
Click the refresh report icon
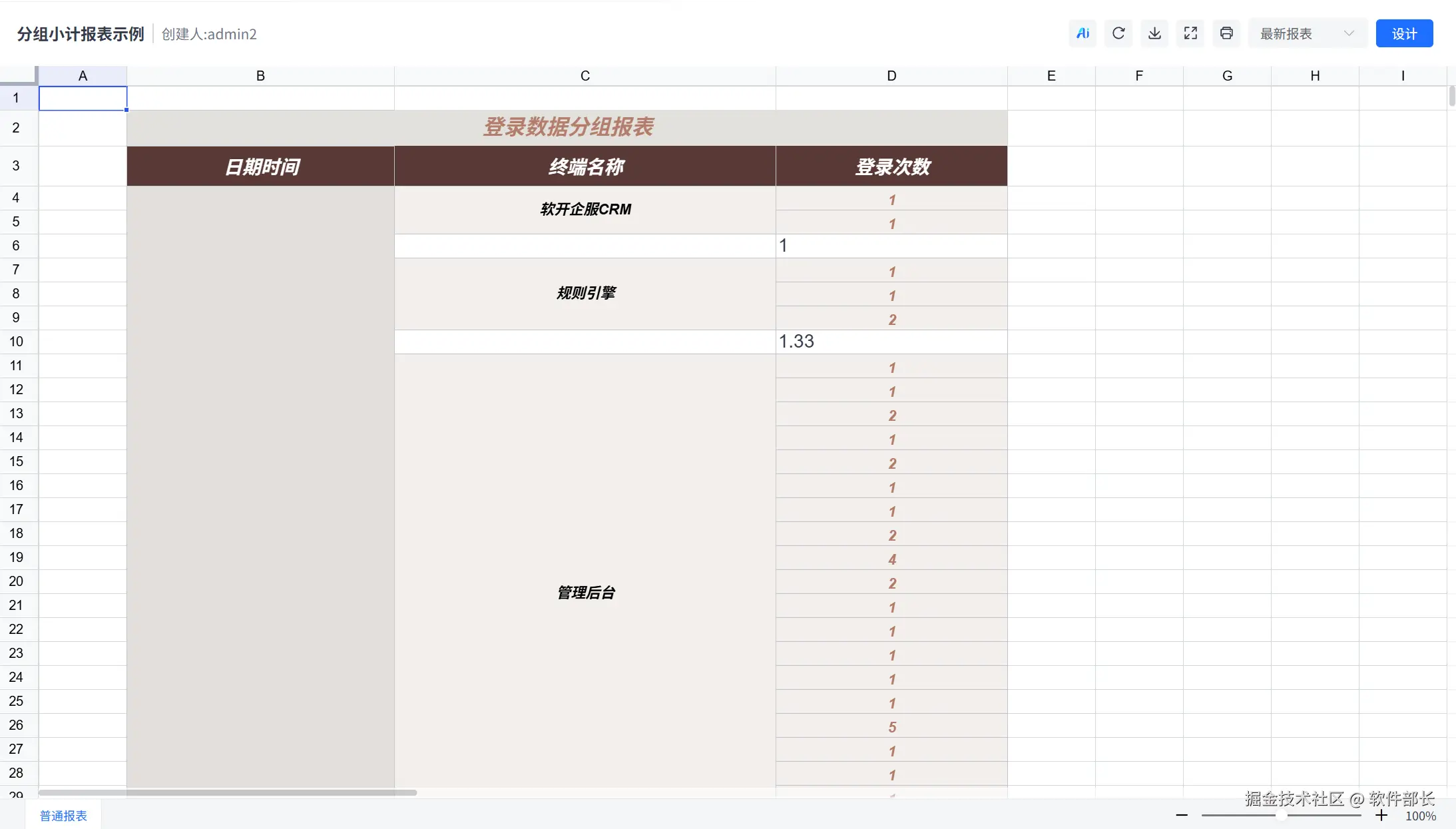pyautogui.click(x=1118, y=33)
